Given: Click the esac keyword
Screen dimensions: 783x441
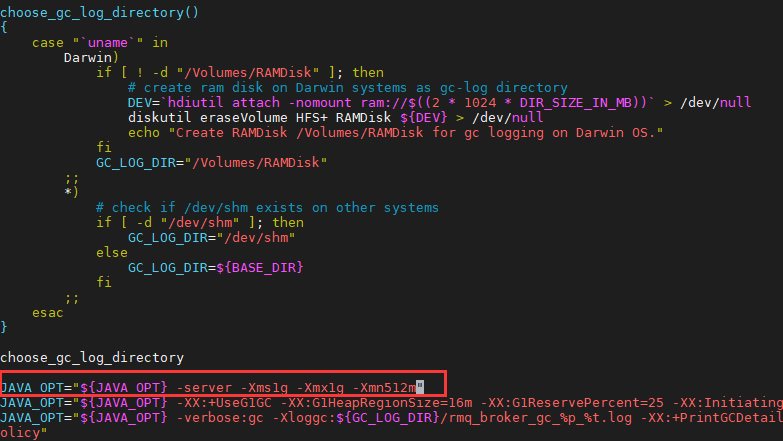Looking at the screenshot, I should [x=48, y=312].
